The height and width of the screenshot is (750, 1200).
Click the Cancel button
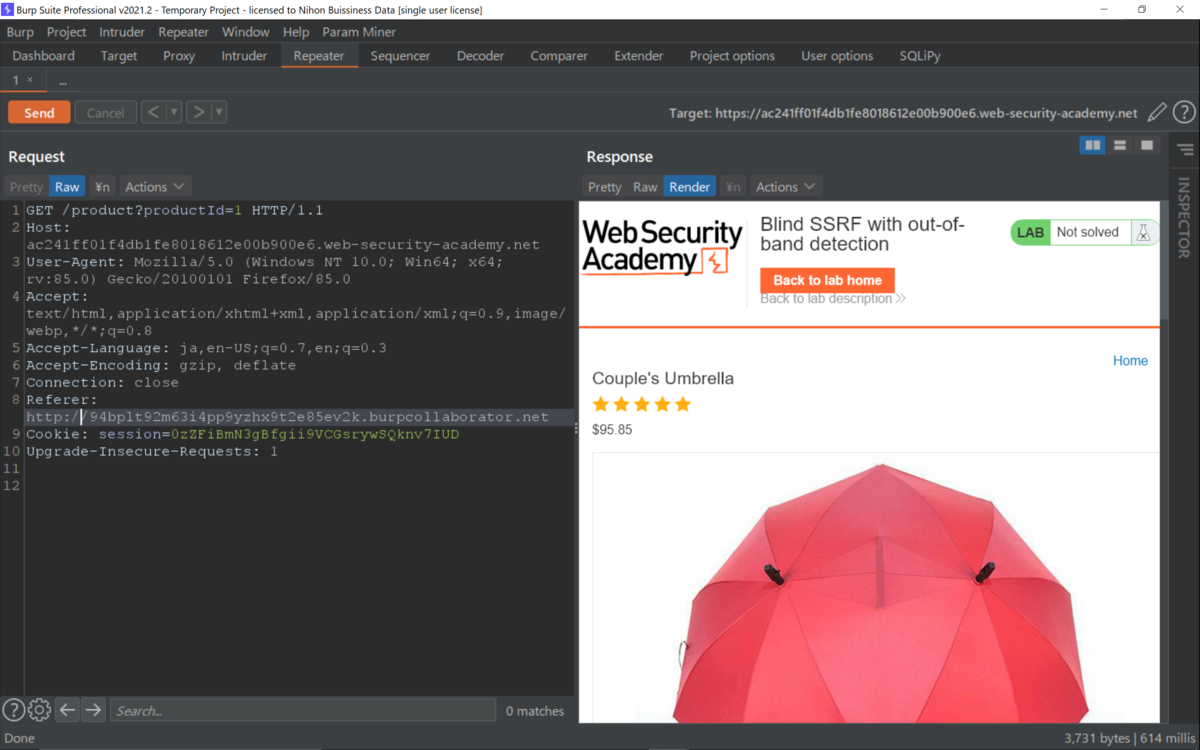pyautogui.click(x=105, y=113)
